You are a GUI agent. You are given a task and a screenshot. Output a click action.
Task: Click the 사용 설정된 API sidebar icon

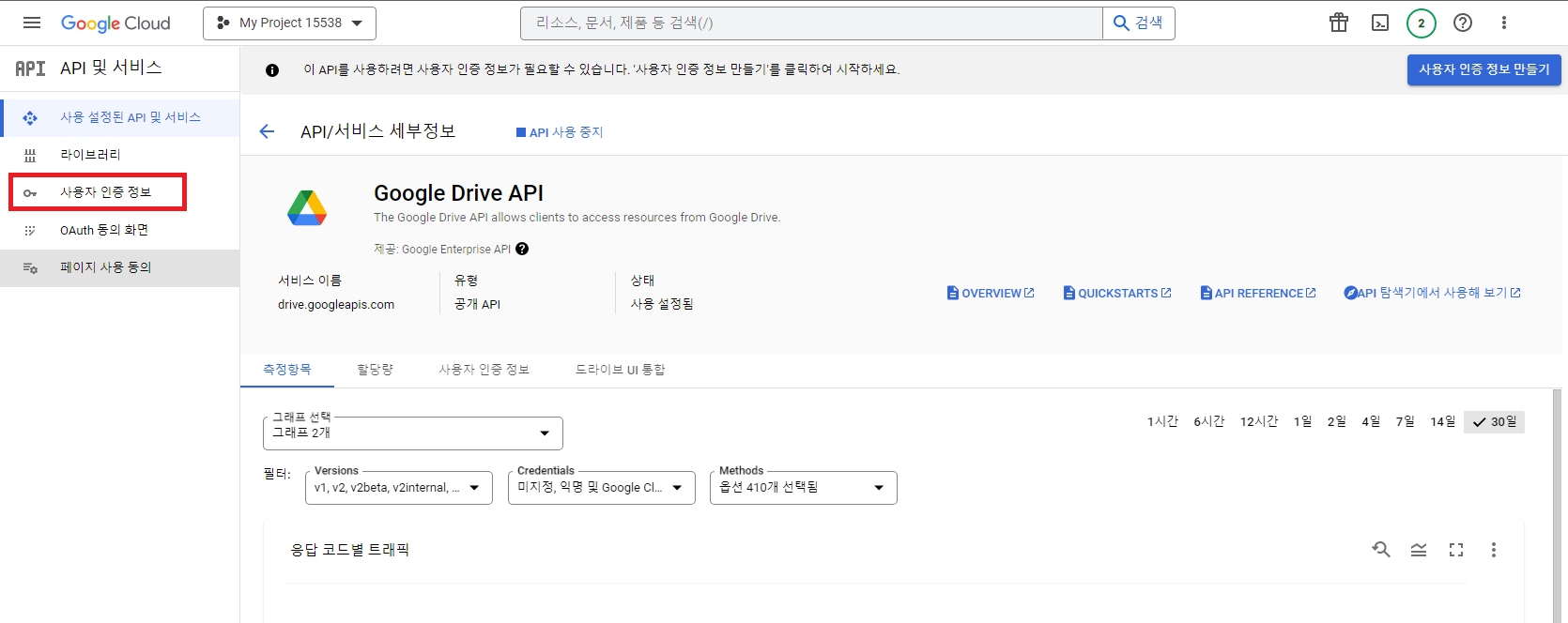30,117
